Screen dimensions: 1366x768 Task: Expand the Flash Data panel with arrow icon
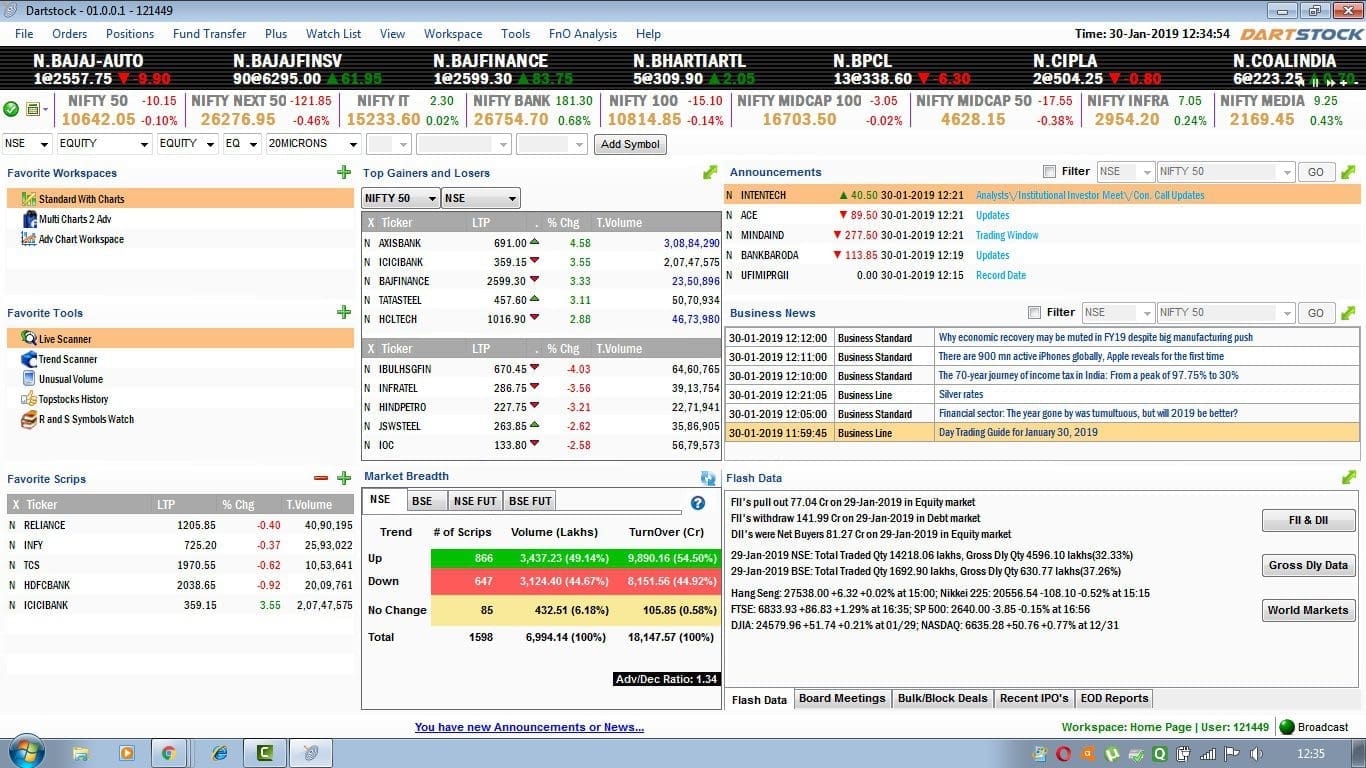pyautogui.click(x=1348, y=478)
